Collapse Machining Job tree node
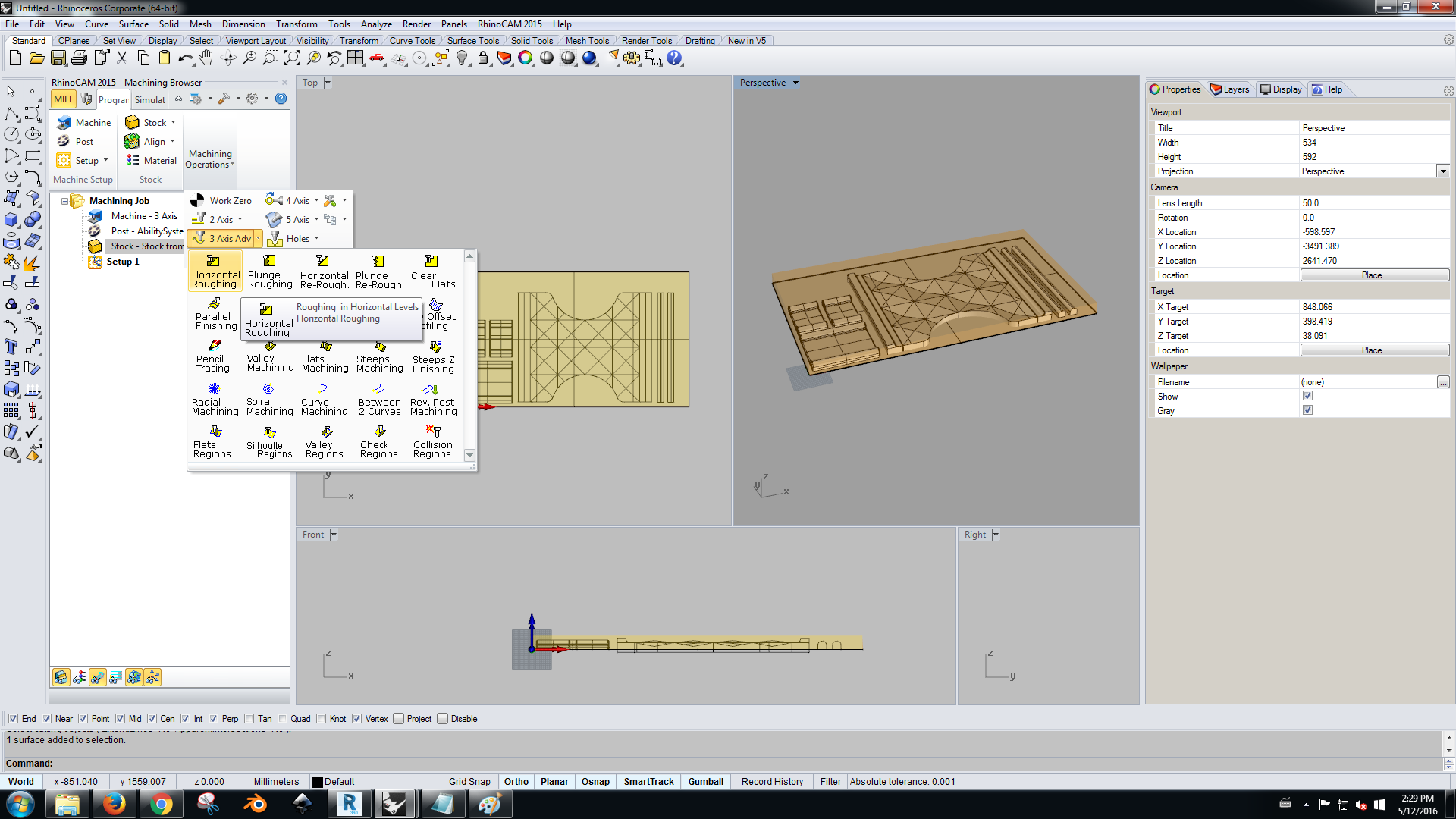Screen dimensions: 1456x819 65,201
